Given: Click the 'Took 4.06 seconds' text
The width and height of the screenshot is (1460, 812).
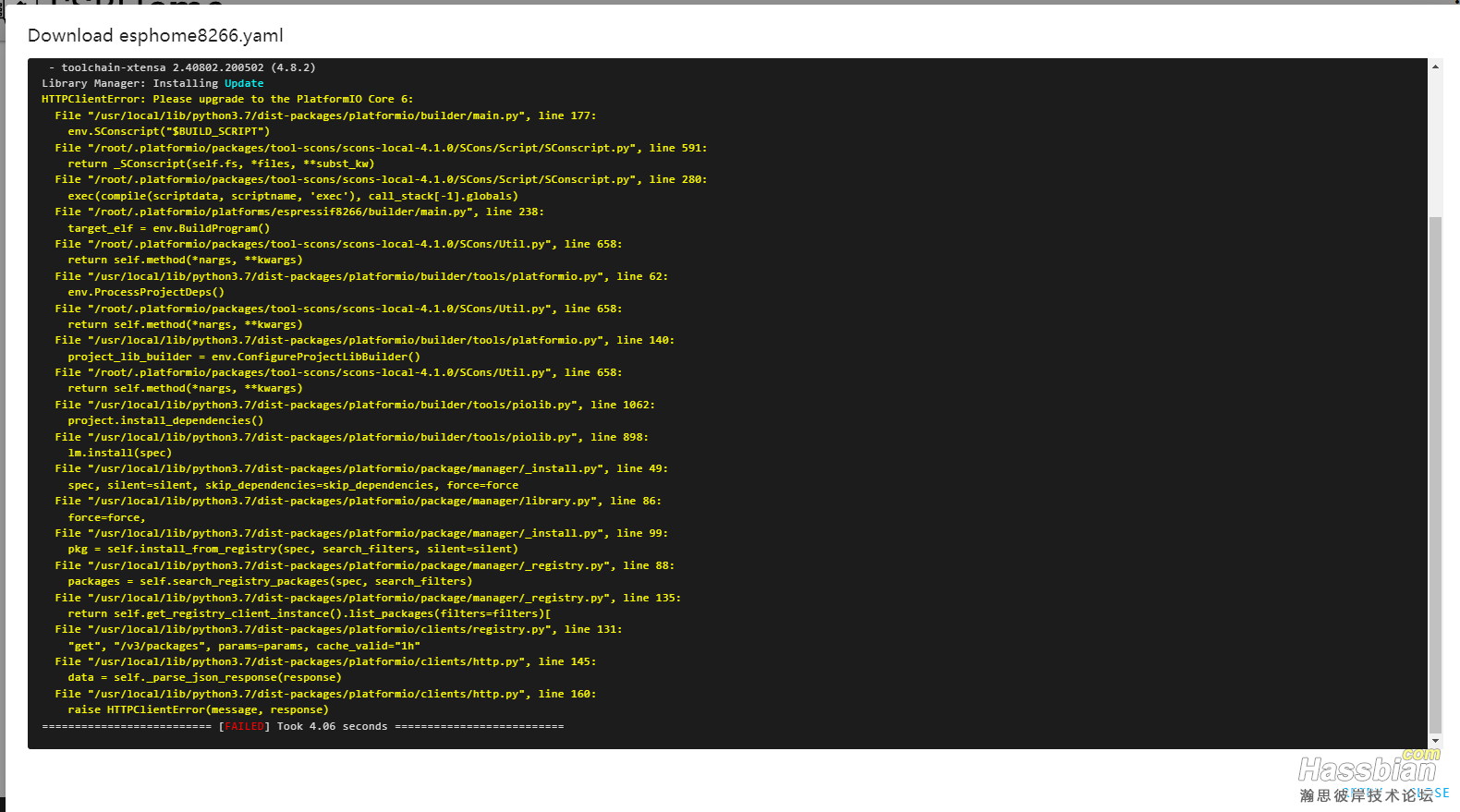Looking at the screenshot, I should (333, 726).
